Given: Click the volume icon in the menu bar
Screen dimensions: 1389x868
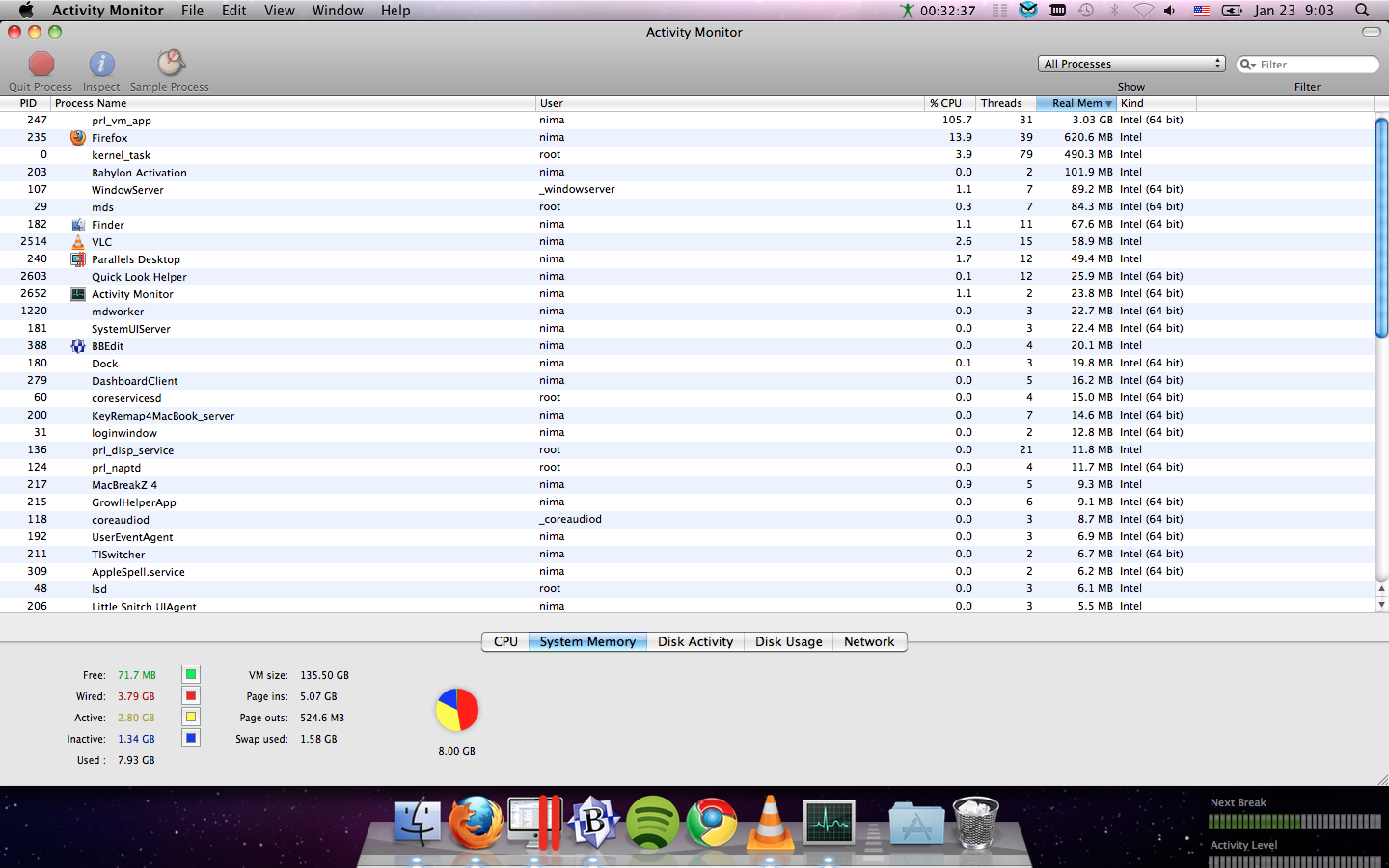Looking at the screenshot, I should 1170,10.
